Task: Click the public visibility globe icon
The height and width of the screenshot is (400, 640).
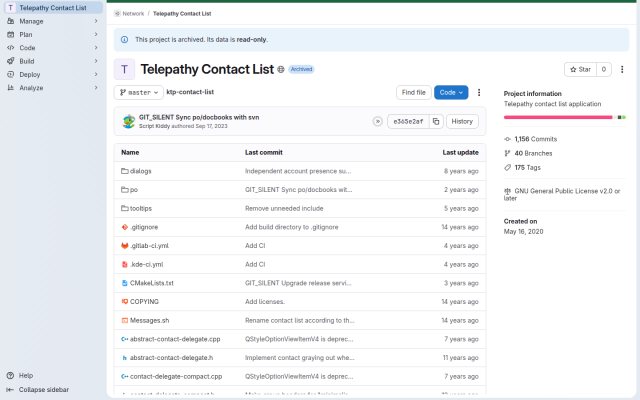Action: tap(281, 69)
